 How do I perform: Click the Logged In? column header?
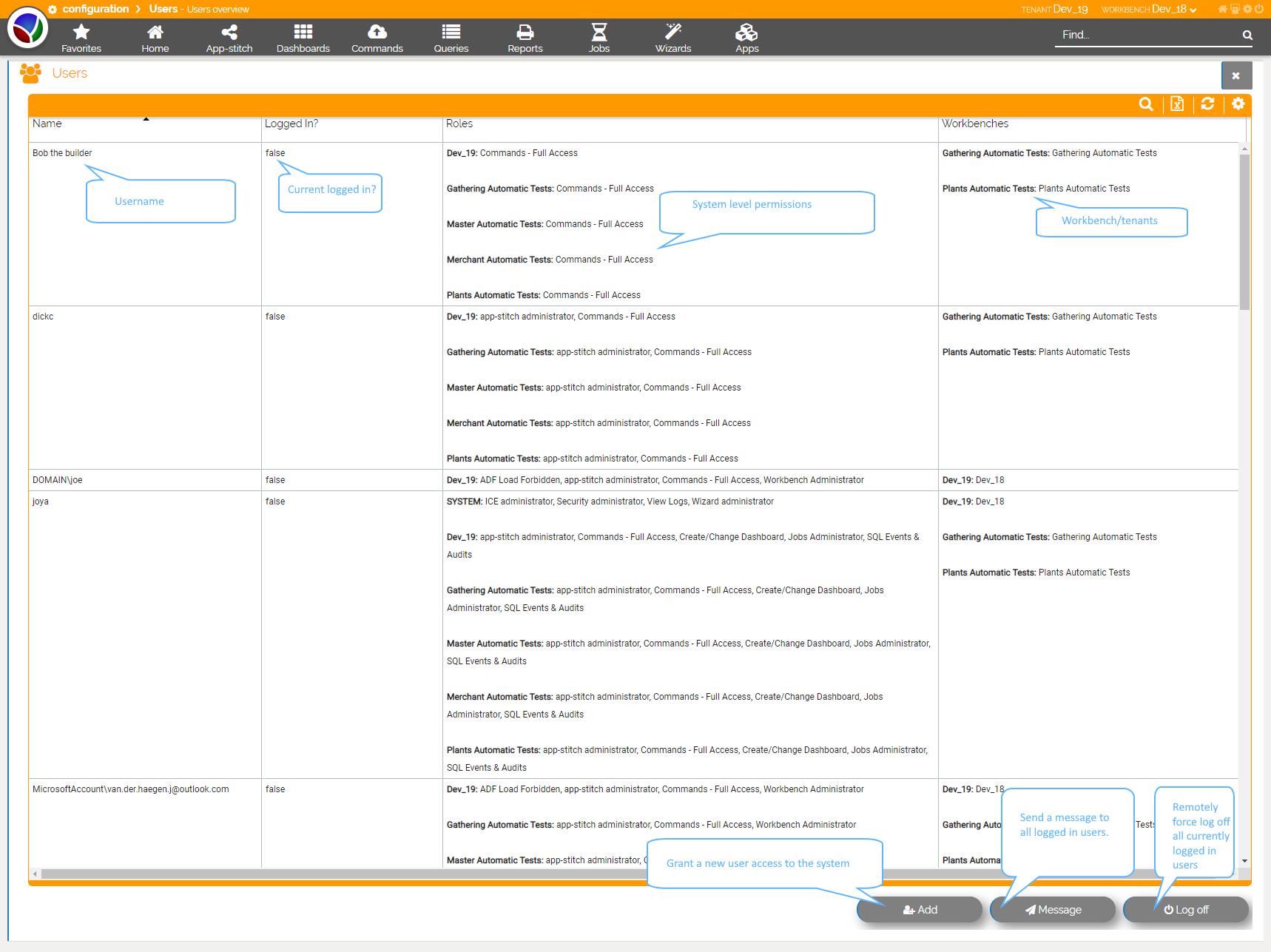pyautogui.click(x=291, y=124)
